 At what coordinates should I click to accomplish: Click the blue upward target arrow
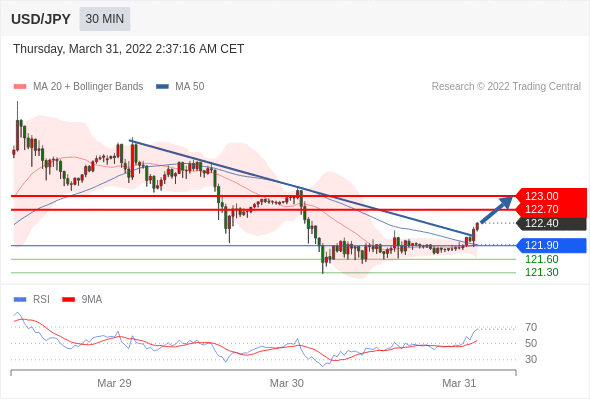point(497,210)
